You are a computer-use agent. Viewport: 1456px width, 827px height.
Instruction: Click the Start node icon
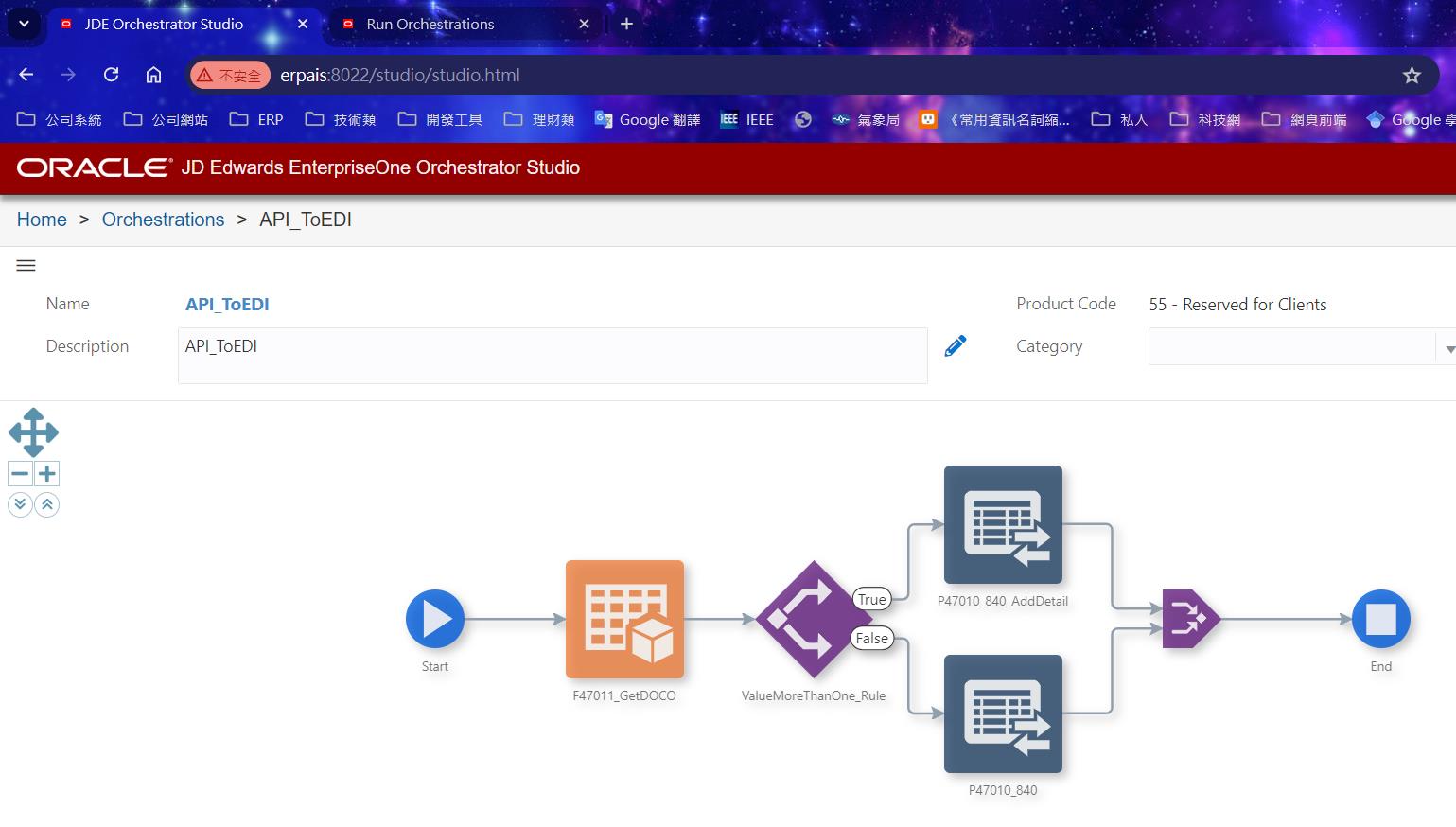(x=435, y=619)
